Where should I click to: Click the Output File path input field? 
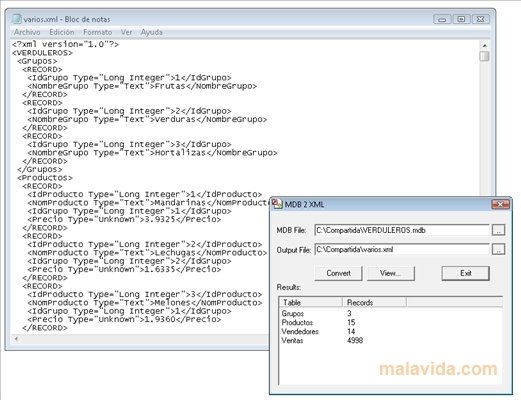402,249
